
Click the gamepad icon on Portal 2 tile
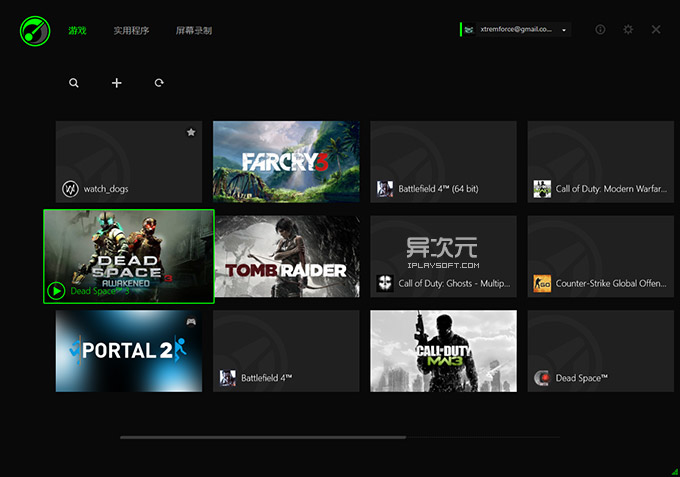point(191,322)
